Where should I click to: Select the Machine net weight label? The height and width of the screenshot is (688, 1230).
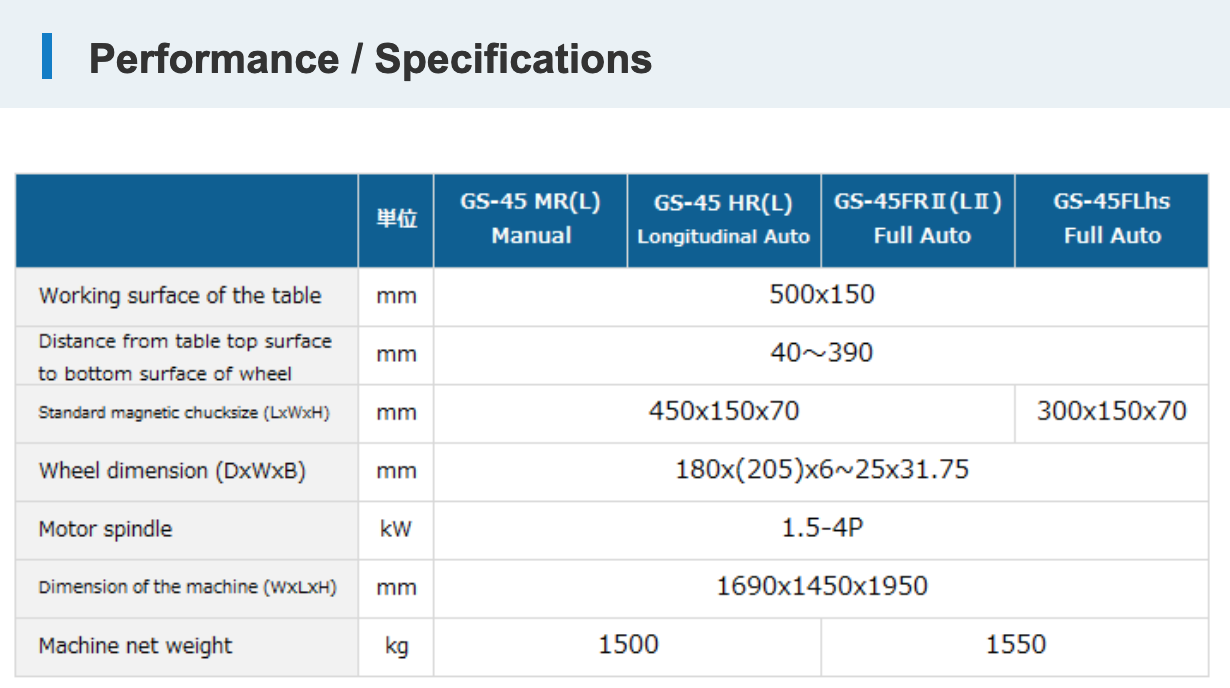pos(135,646)
